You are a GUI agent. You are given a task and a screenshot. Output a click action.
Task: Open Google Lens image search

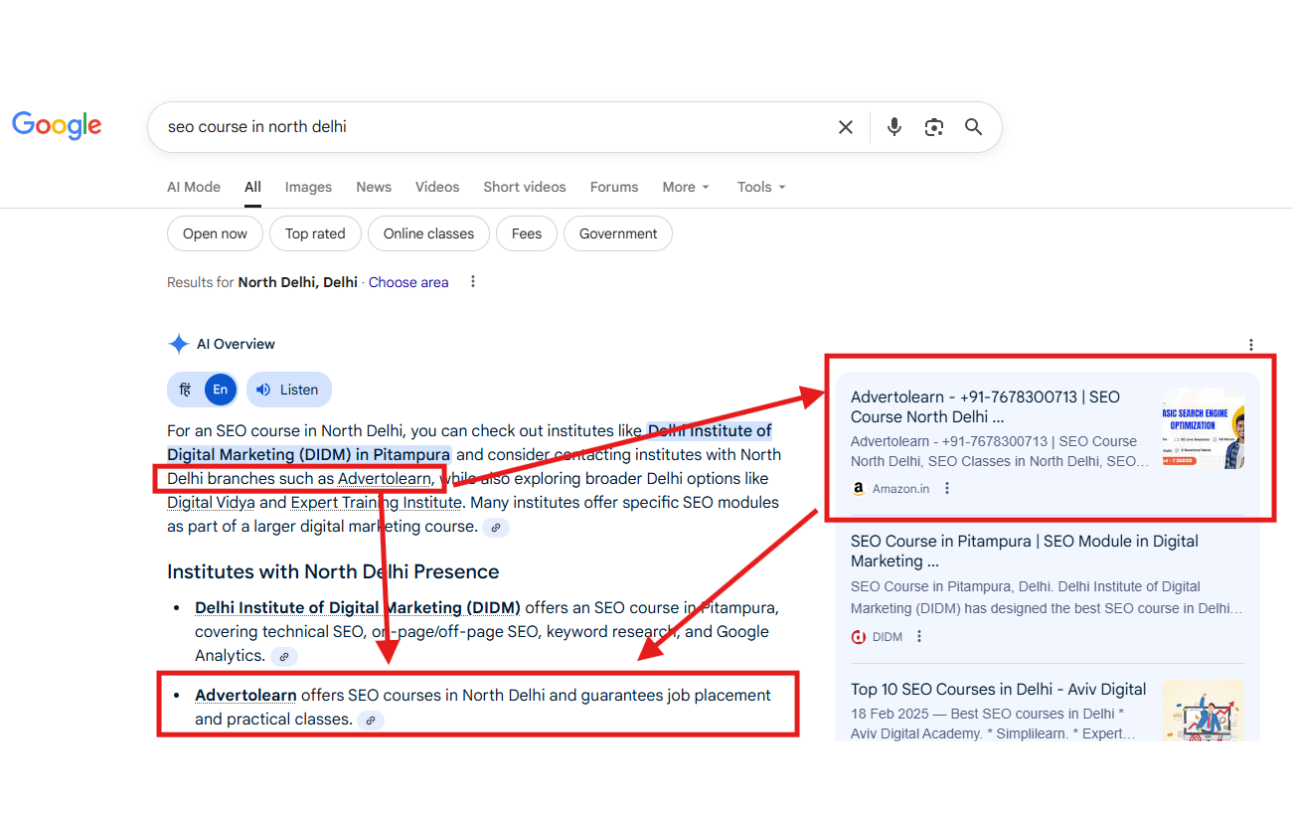pyautogui.click(x=934, y=127)
